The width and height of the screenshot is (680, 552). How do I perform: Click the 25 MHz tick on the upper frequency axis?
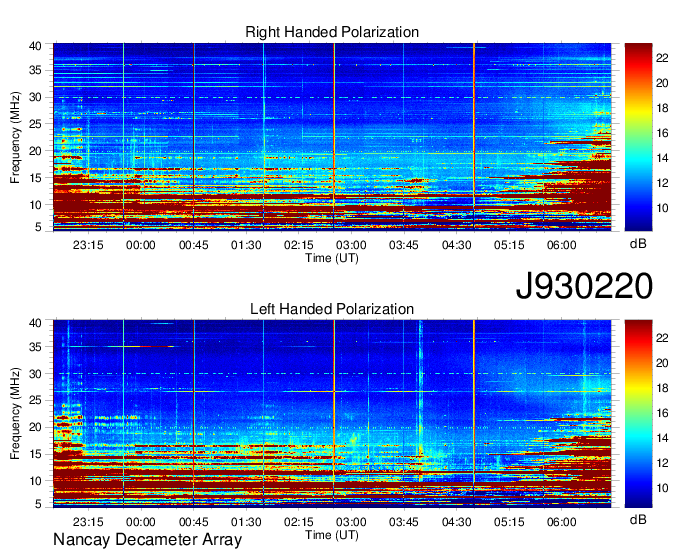[x=35, y=124]
